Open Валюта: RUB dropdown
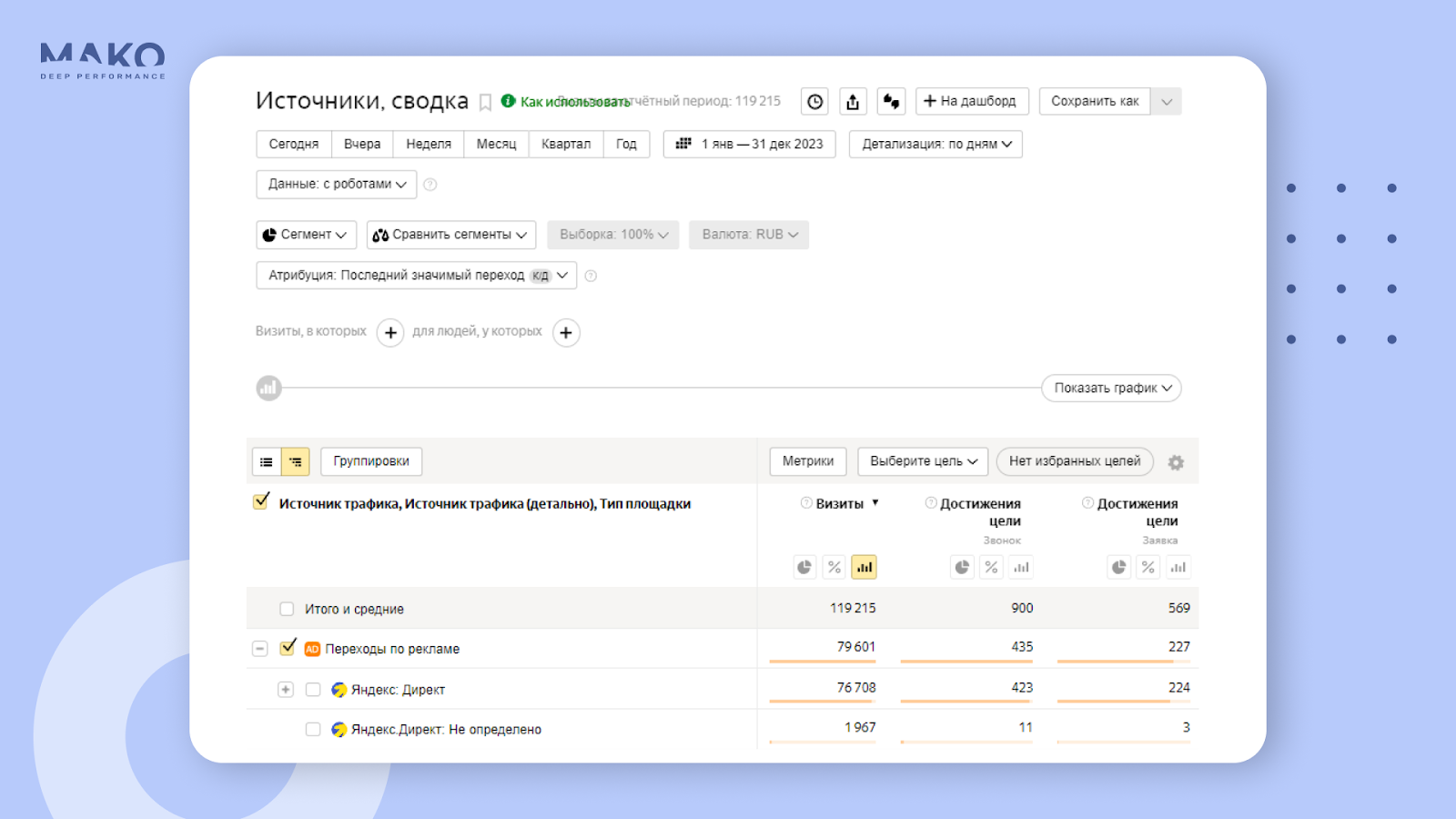 click(749, 235)
